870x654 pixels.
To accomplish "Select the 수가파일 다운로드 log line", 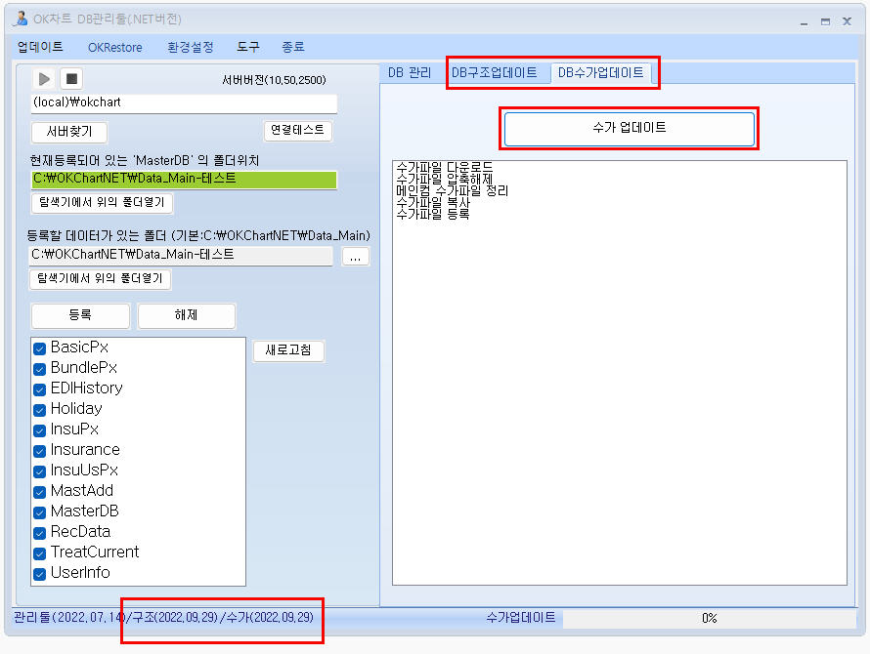I will coord(444,166).
